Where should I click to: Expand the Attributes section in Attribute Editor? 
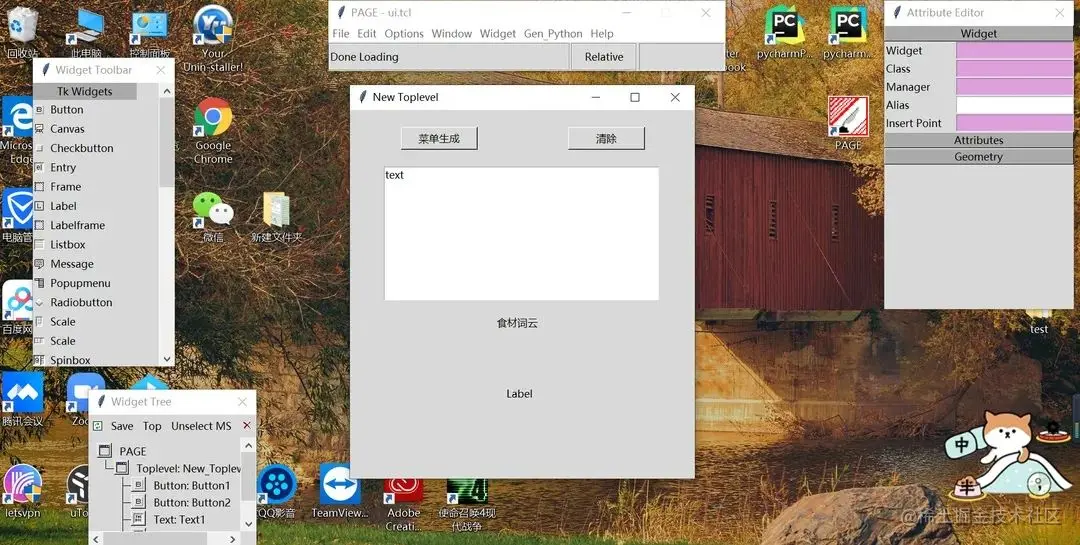978,140
